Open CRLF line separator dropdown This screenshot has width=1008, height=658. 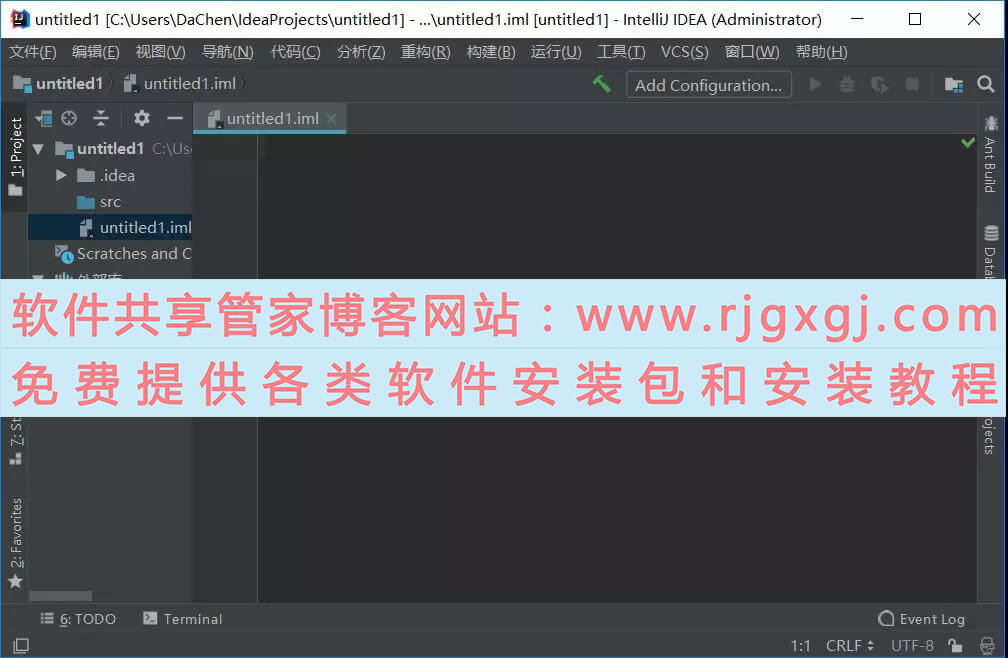click(x=850, y=645)
